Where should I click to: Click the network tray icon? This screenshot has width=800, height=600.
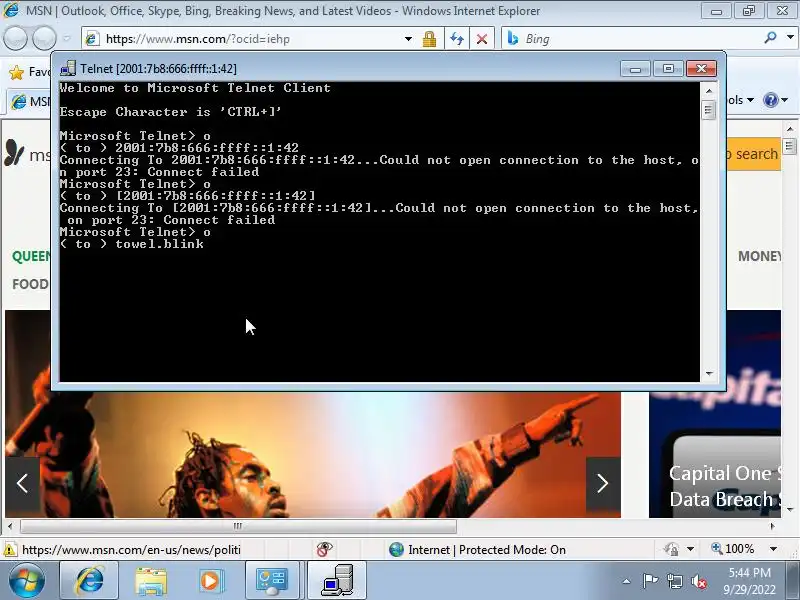pos(675,581)
